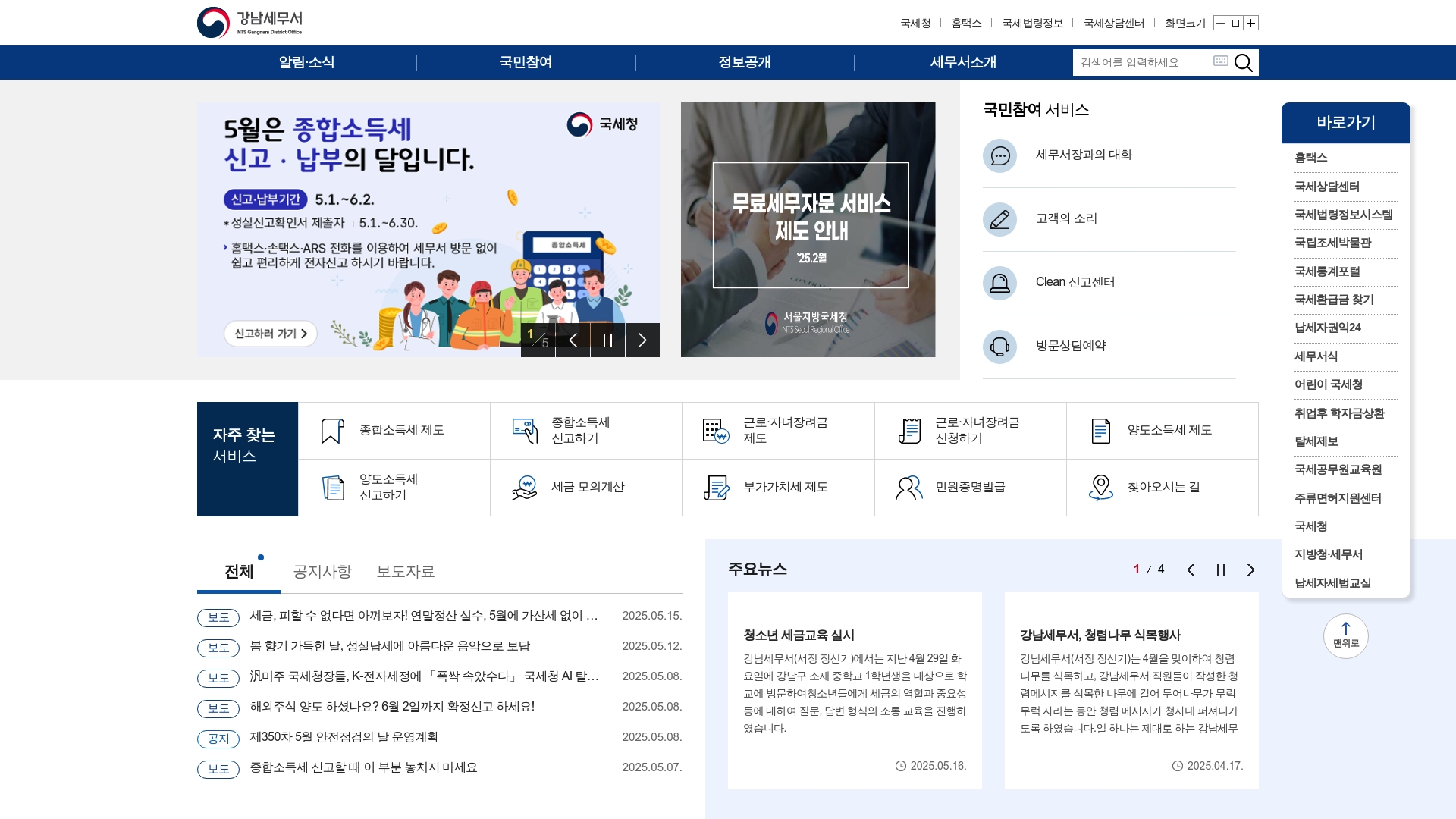Click the 종합소득세 제도 bookmark icon

332,430
